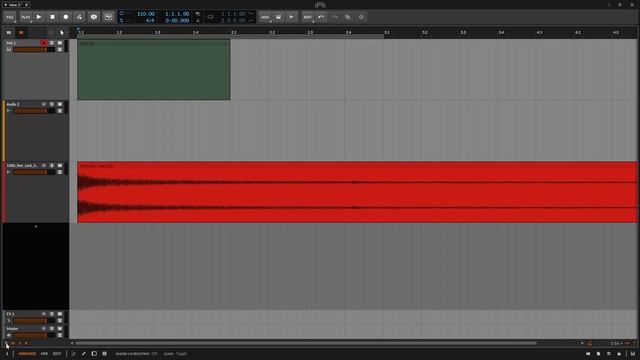Mute the Inst 1 track
Image resolution: width=640 pixels, height=360 pixels.
[60, 43]
